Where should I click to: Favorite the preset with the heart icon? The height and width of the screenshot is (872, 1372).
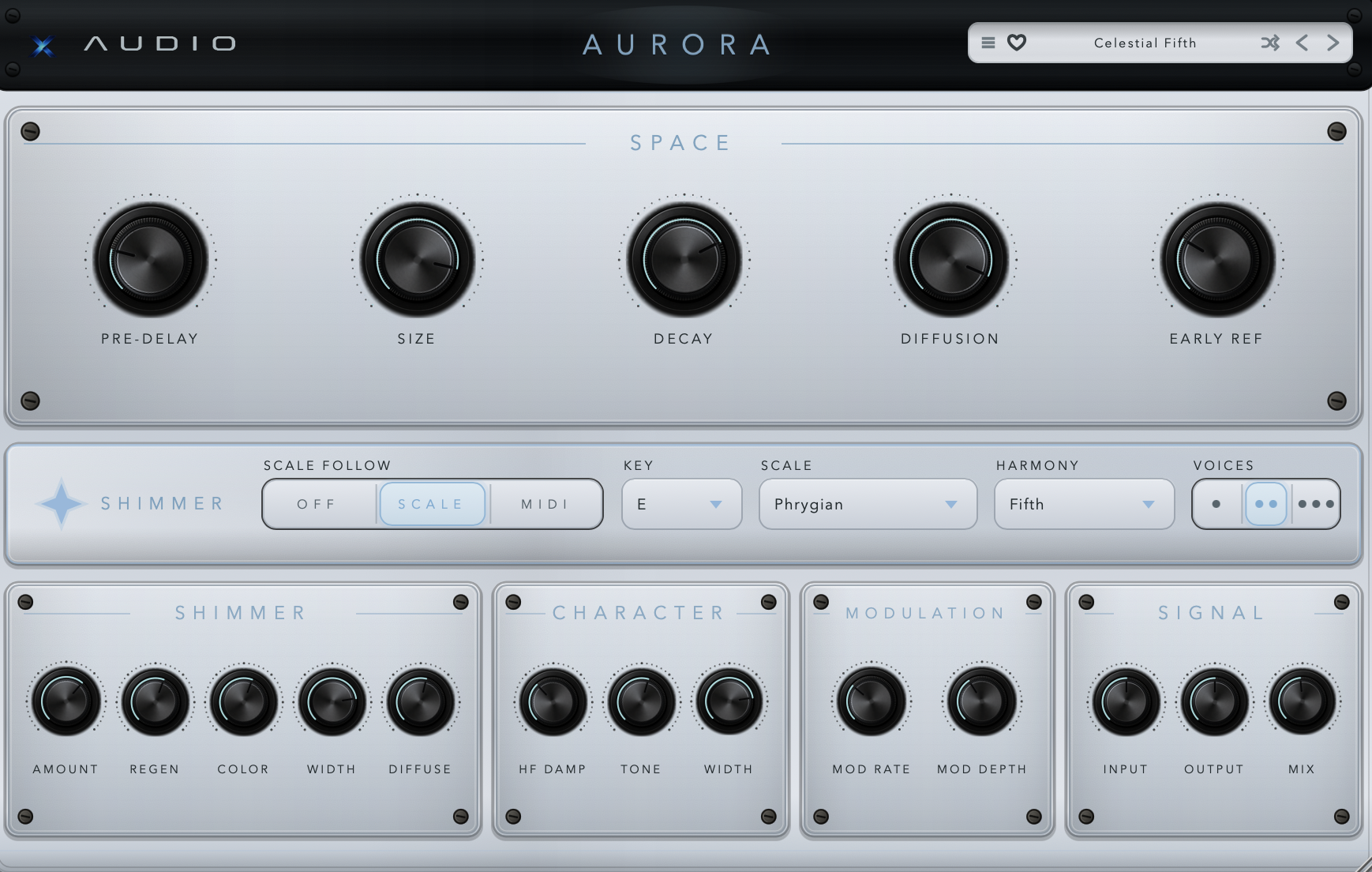[x=1017, y=43]
